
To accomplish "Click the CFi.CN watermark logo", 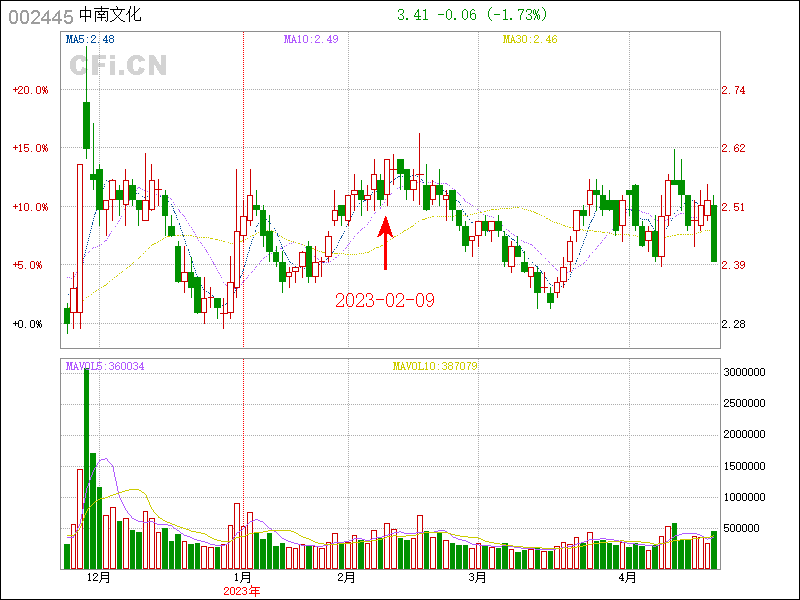I will click(118, 65).
